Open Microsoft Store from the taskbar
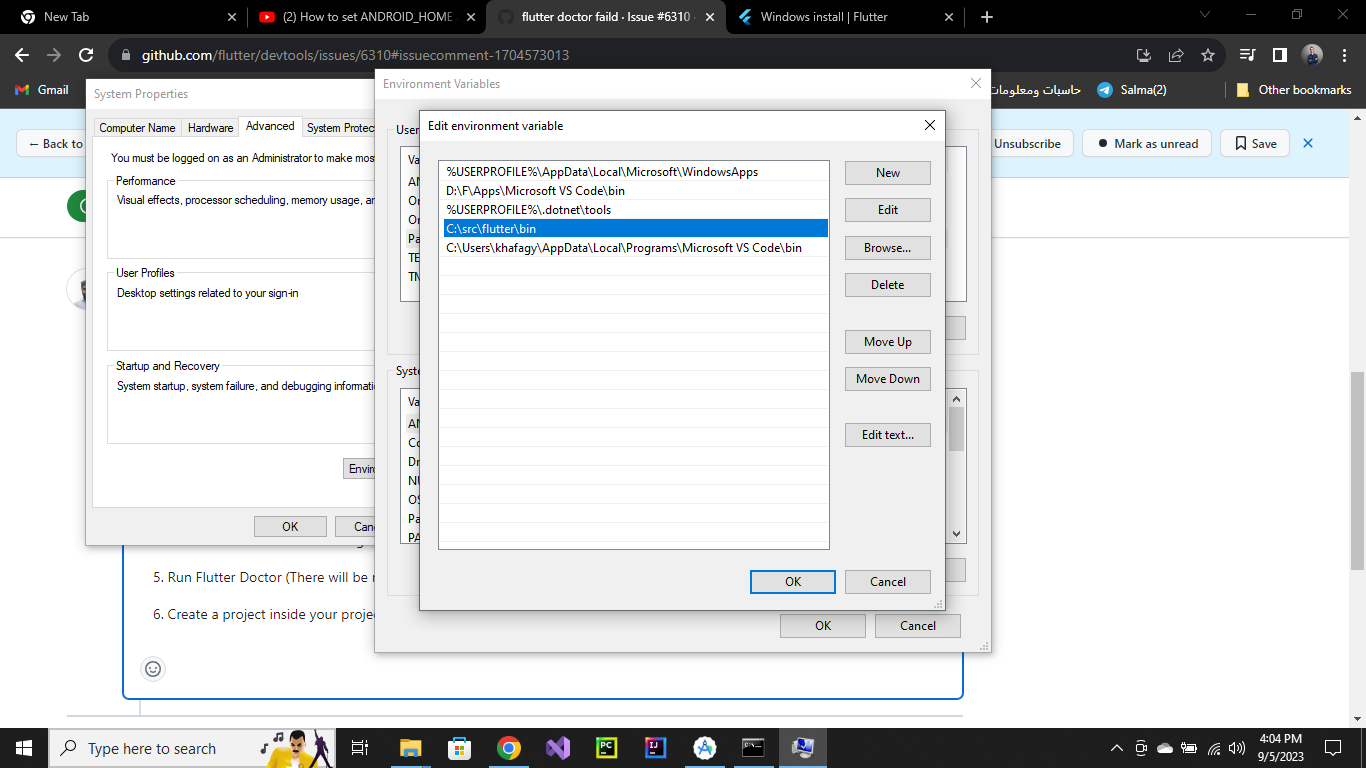The height and width of the screenshot is (768, 1366). click(x=459, y=747)
